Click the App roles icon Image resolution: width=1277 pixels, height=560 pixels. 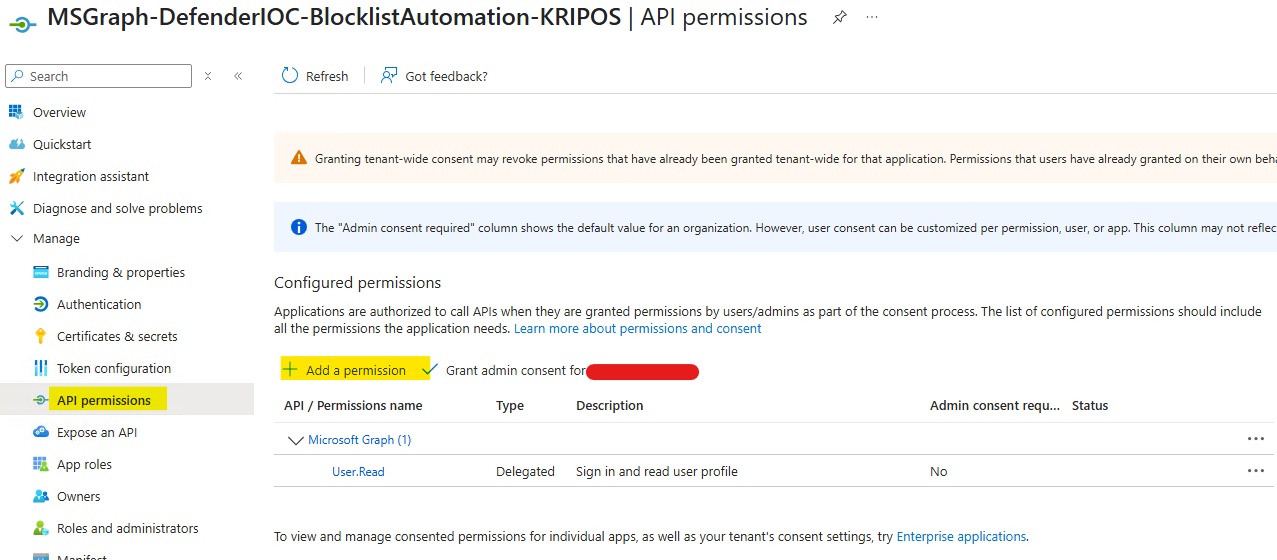tap(41, 464)
